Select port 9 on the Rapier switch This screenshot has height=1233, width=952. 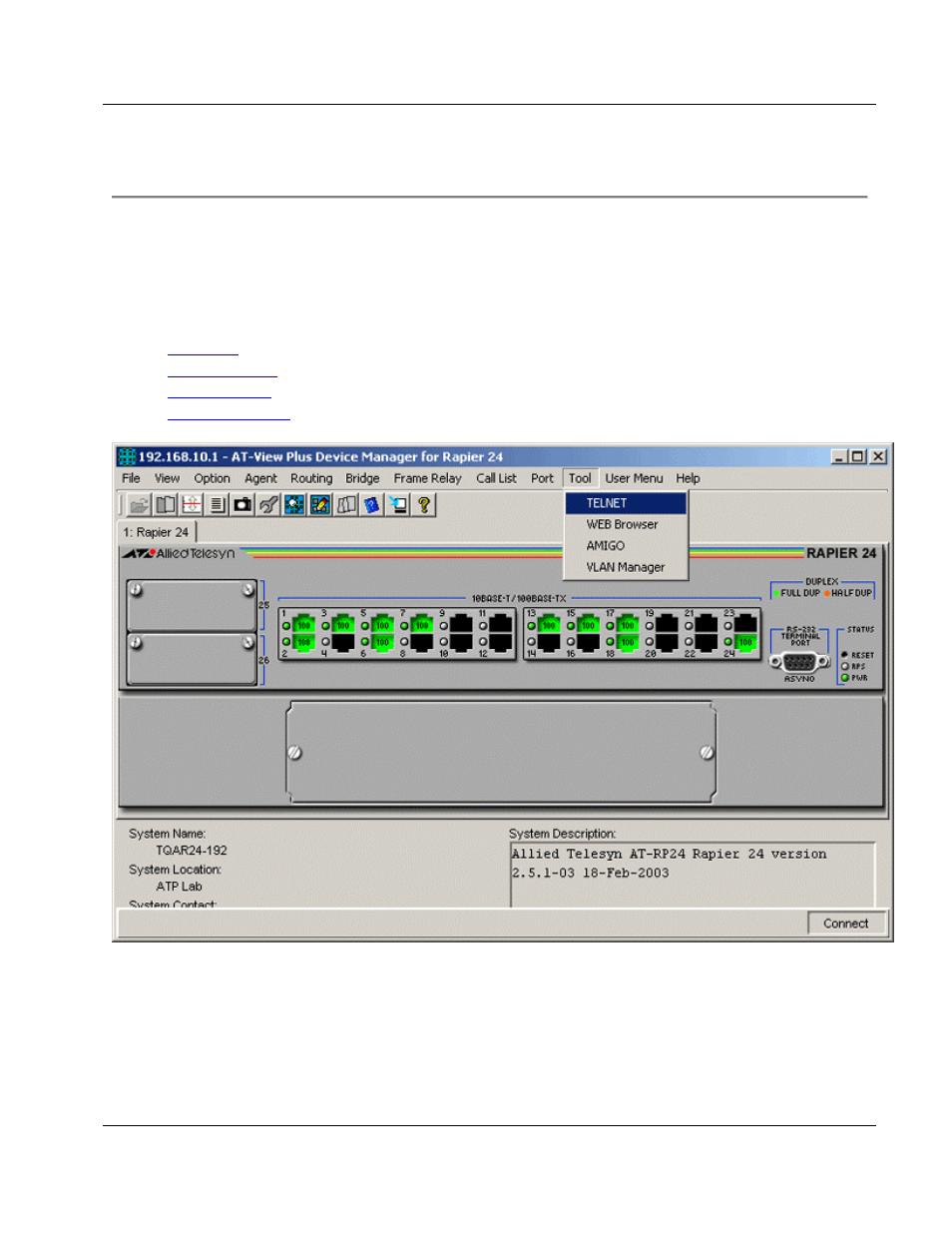tap(461, 625)
